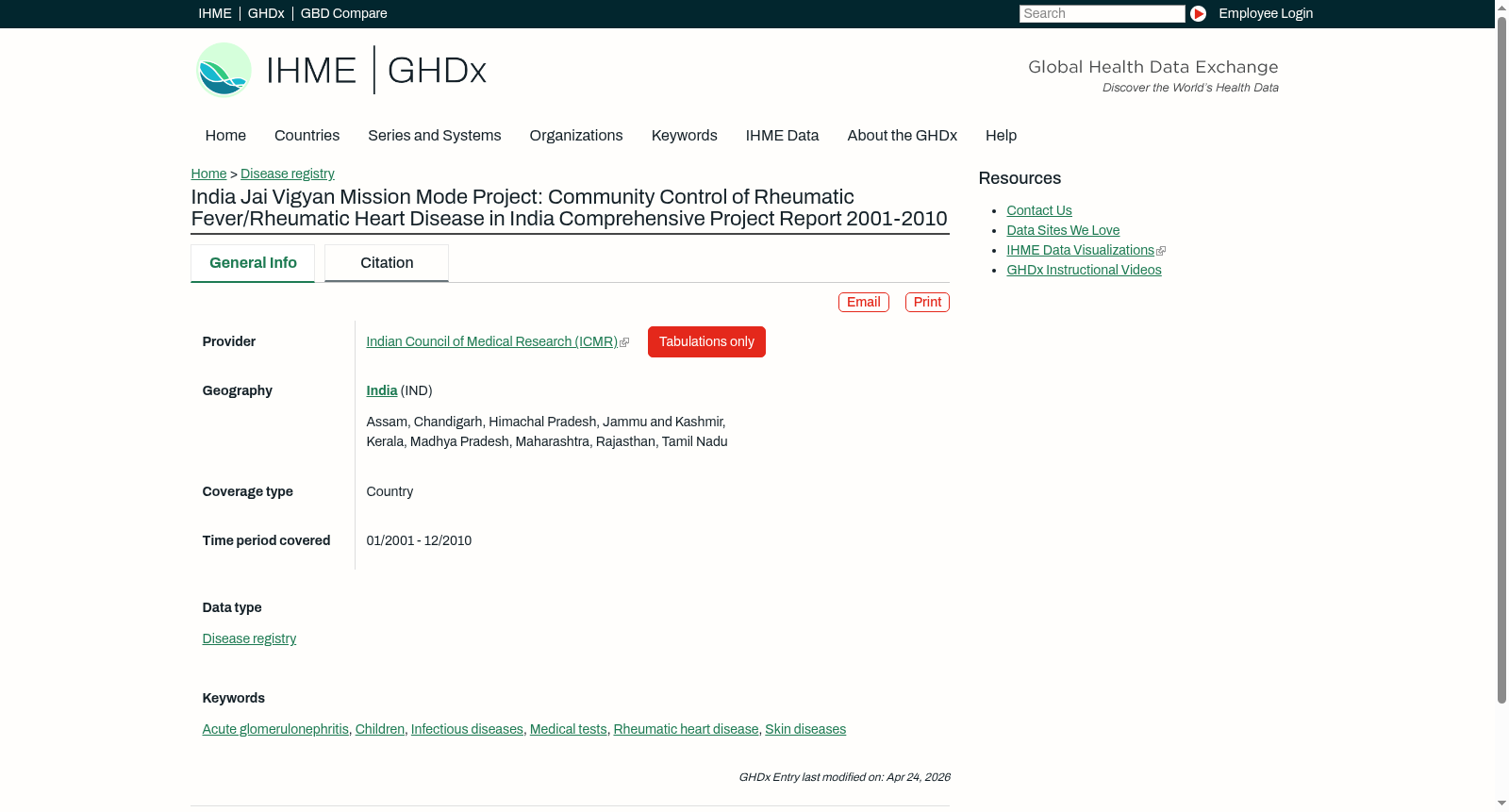Open the Organizations menu

576,136
